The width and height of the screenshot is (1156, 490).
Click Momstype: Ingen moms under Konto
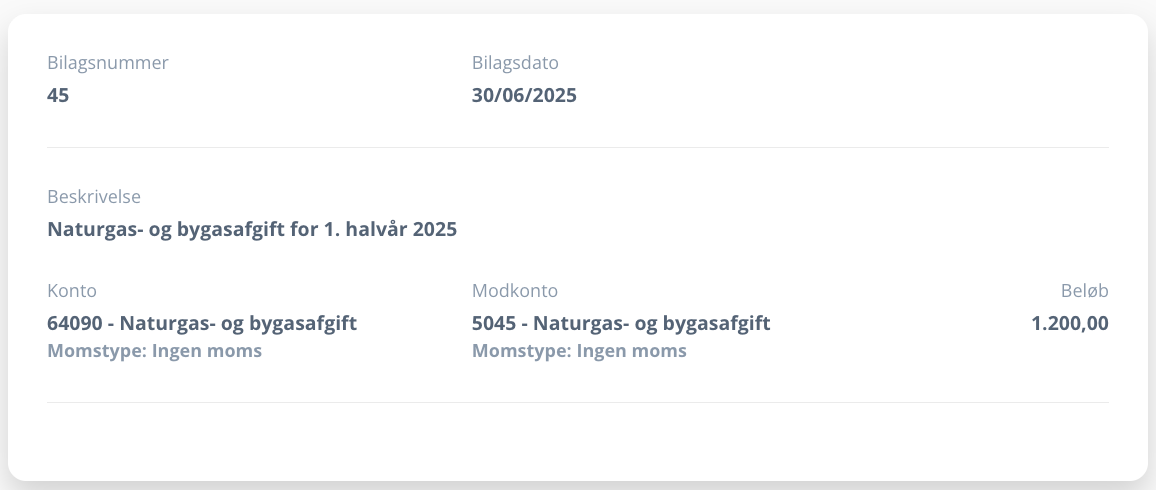[x=154, y=351]
